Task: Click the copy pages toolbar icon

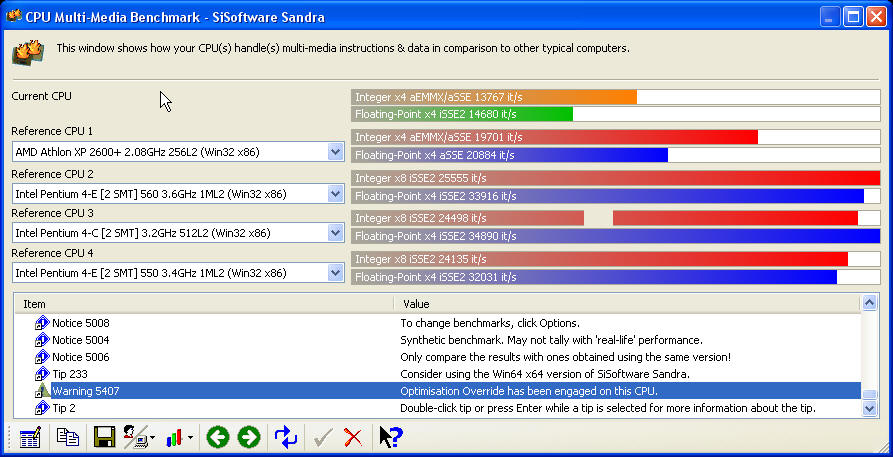Action: click(68, 437)
